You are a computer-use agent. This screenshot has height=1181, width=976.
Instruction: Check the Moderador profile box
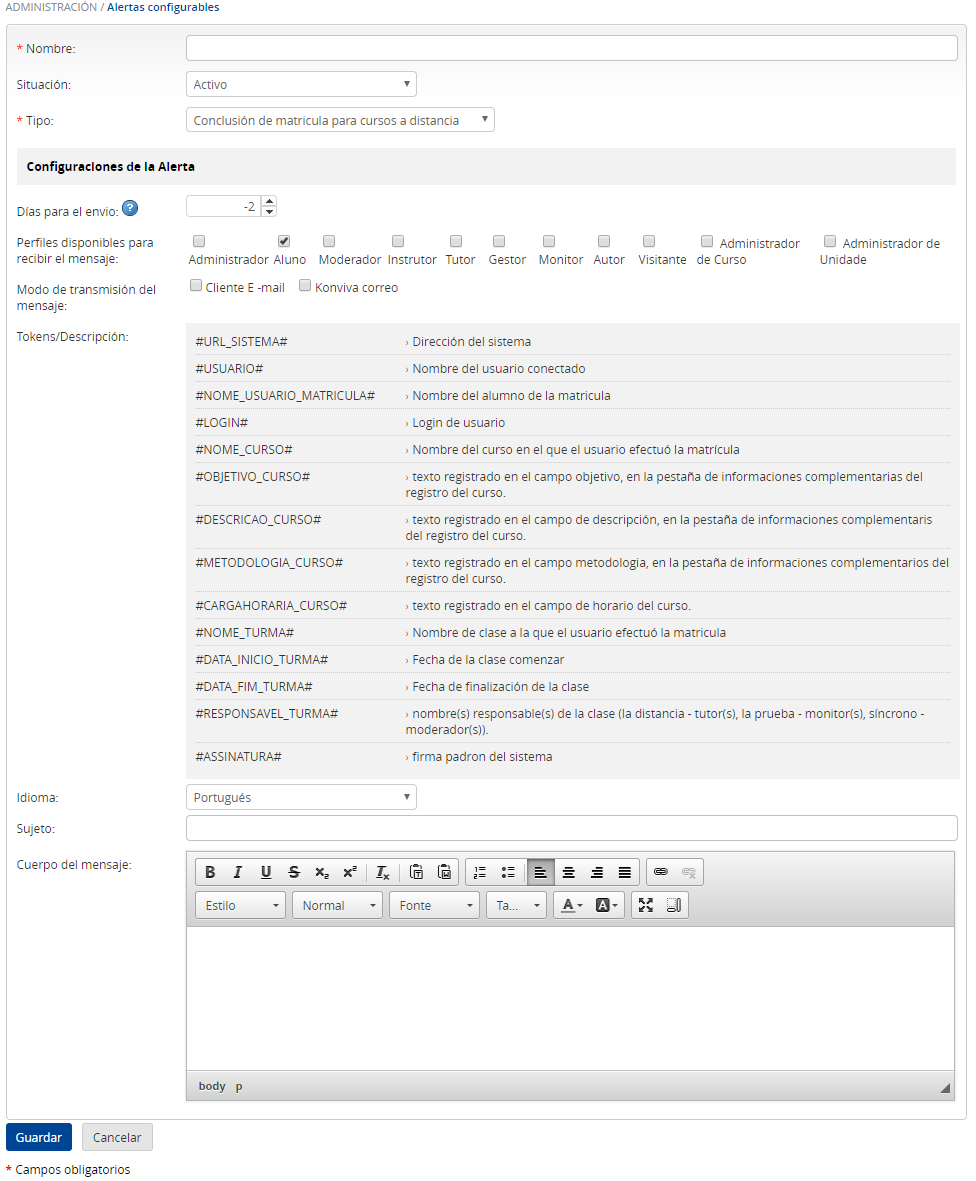click(x=329, y=241)
